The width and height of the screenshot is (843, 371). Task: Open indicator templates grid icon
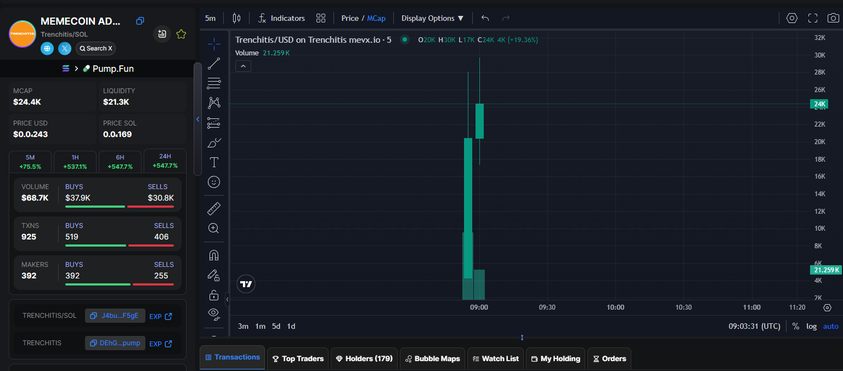(321, 18)
